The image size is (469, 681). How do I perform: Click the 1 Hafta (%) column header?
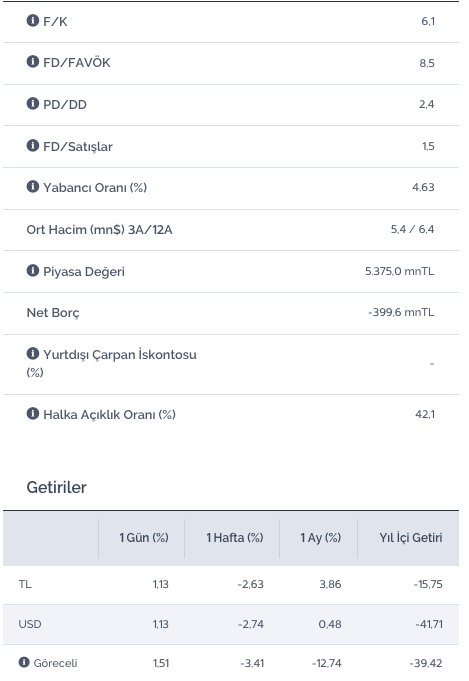tap(234, 538)
